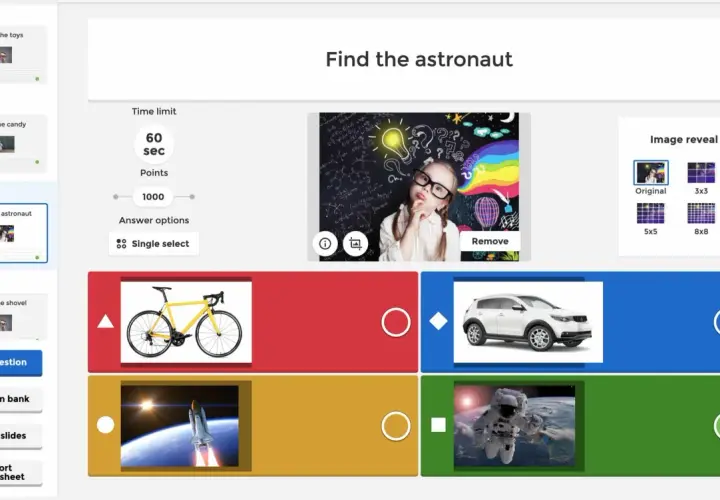Mark the green astronaut answer as correct
Image resolution: width=720 pixels, height=500 pixels.
click(x=717, y=426)
